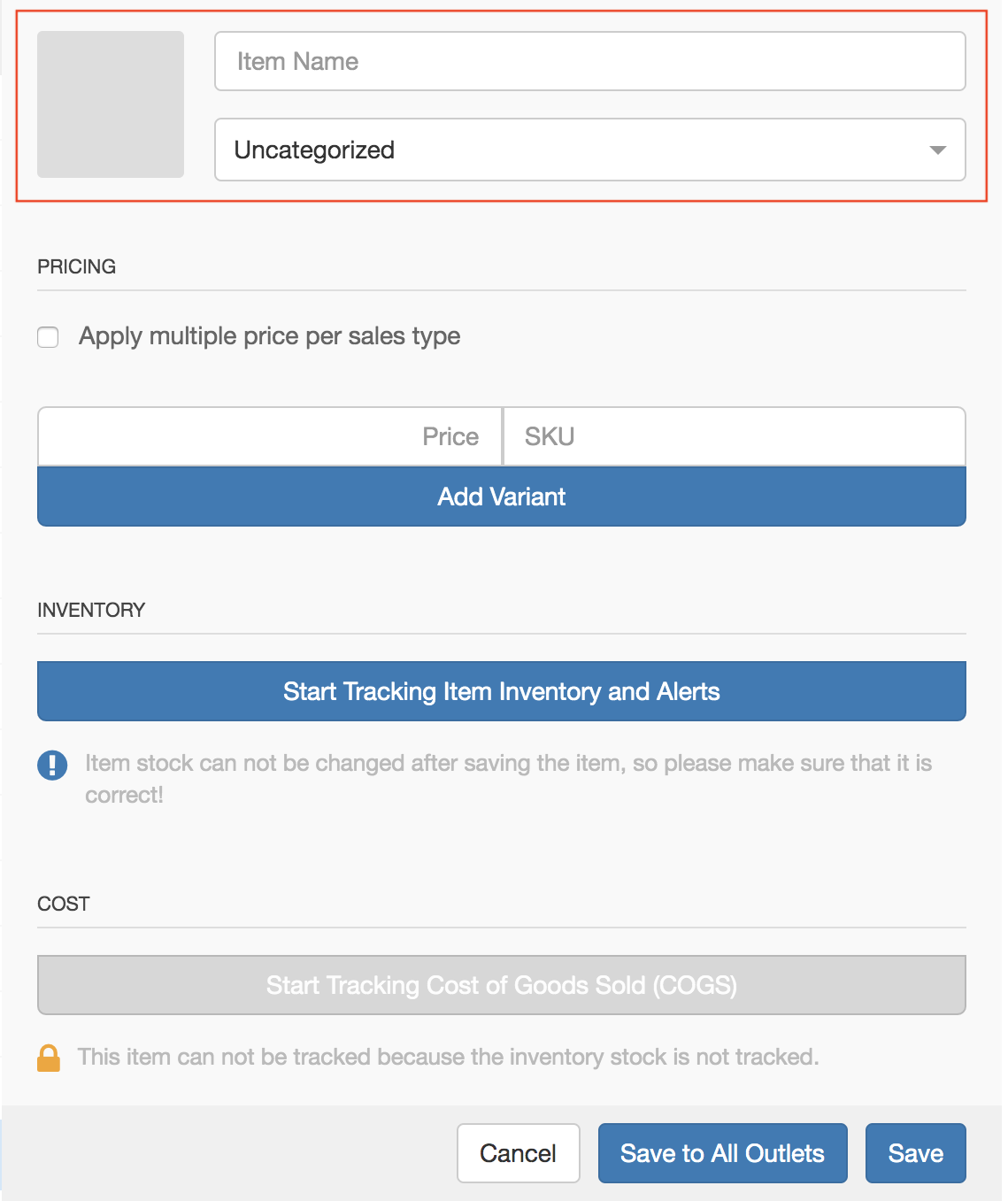Click the PRICING section heading
1008x1201 pixels.
[77, 266]
